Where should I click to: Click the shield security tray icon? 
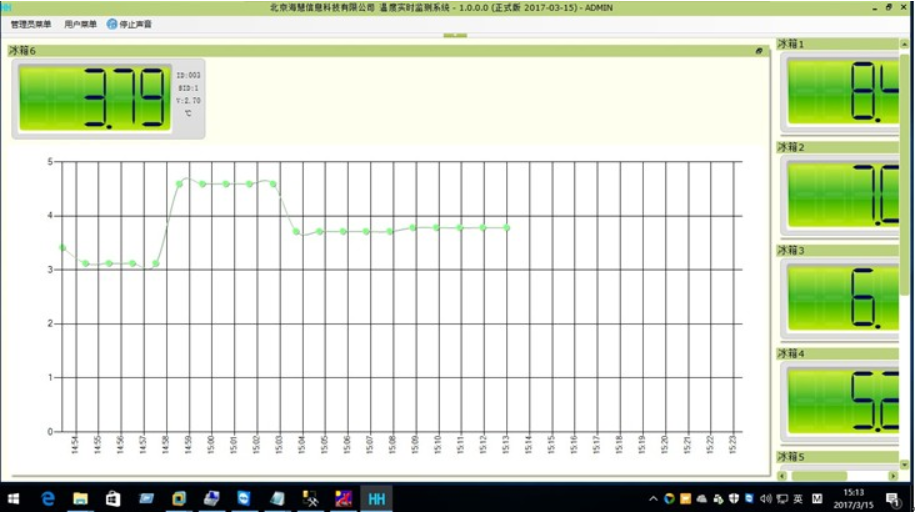[734, 499]
